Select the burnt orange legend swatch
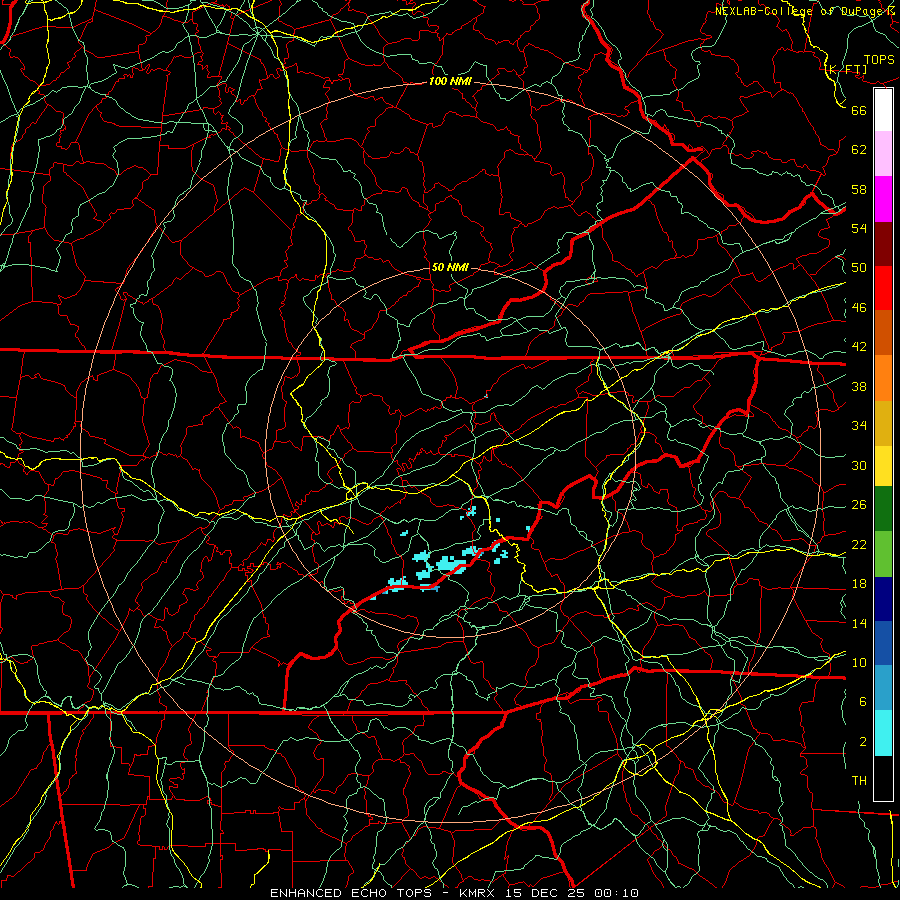The height and width of the screenshot is (900, 900). click(x=883, y=333)
